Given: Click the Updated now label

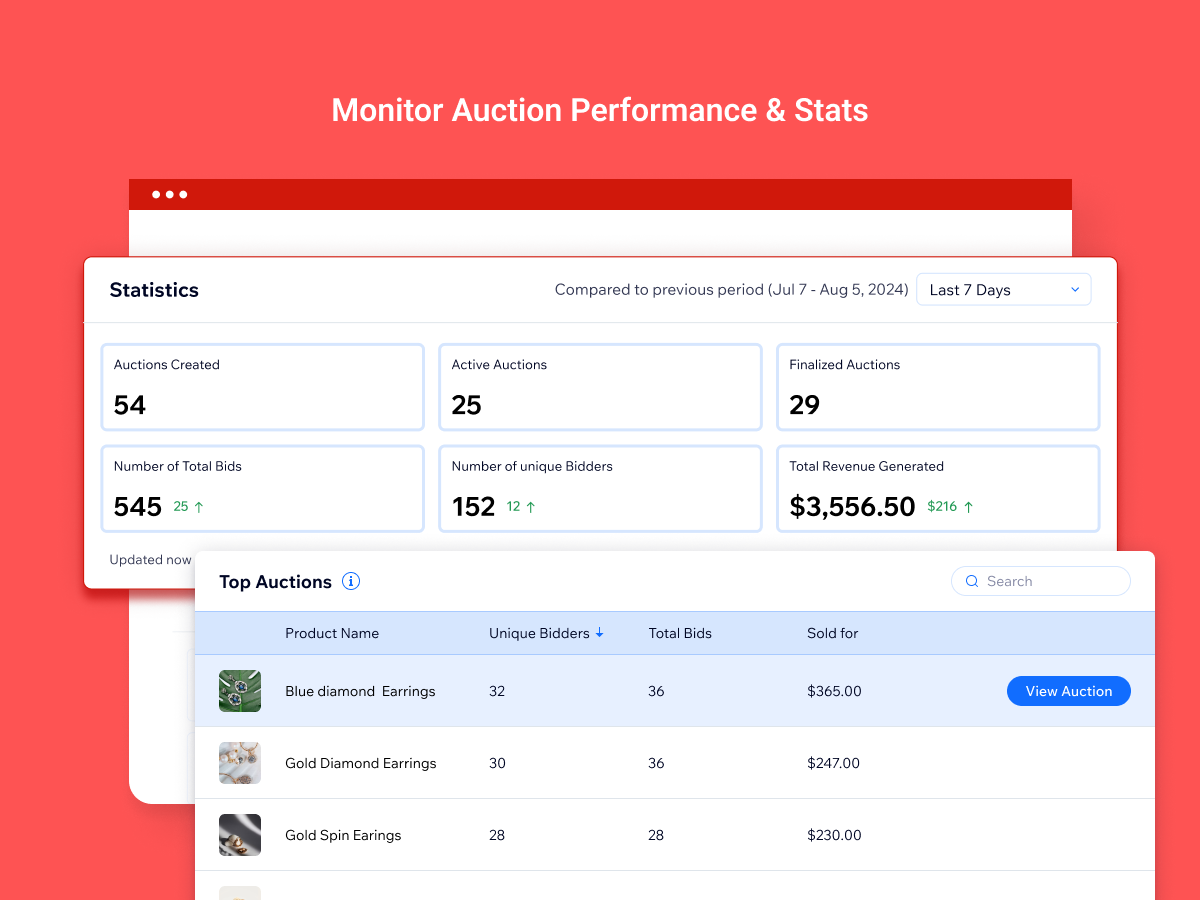Looking at the screenshot, I should pos(150,559).
